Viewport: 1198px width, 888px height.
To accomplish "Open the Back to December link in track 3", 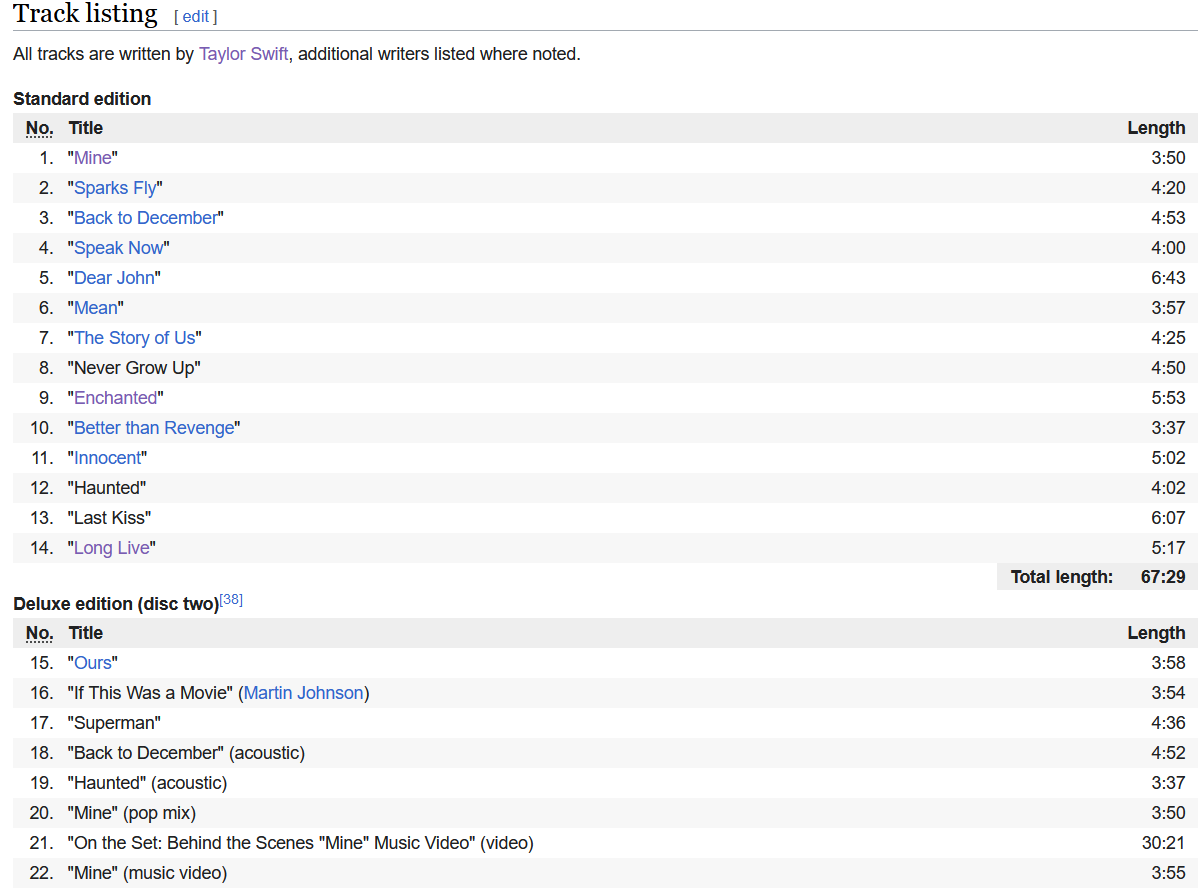I will coord(146,218).
